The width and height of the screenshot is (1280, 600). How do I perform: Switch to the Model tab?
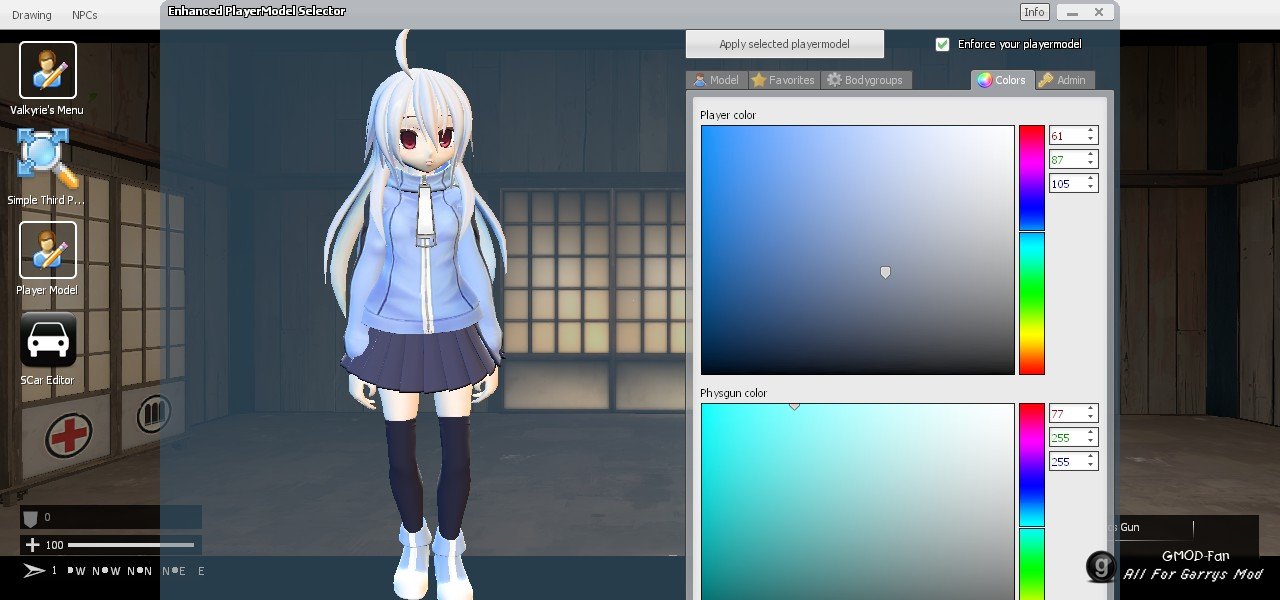coord(716,80)
